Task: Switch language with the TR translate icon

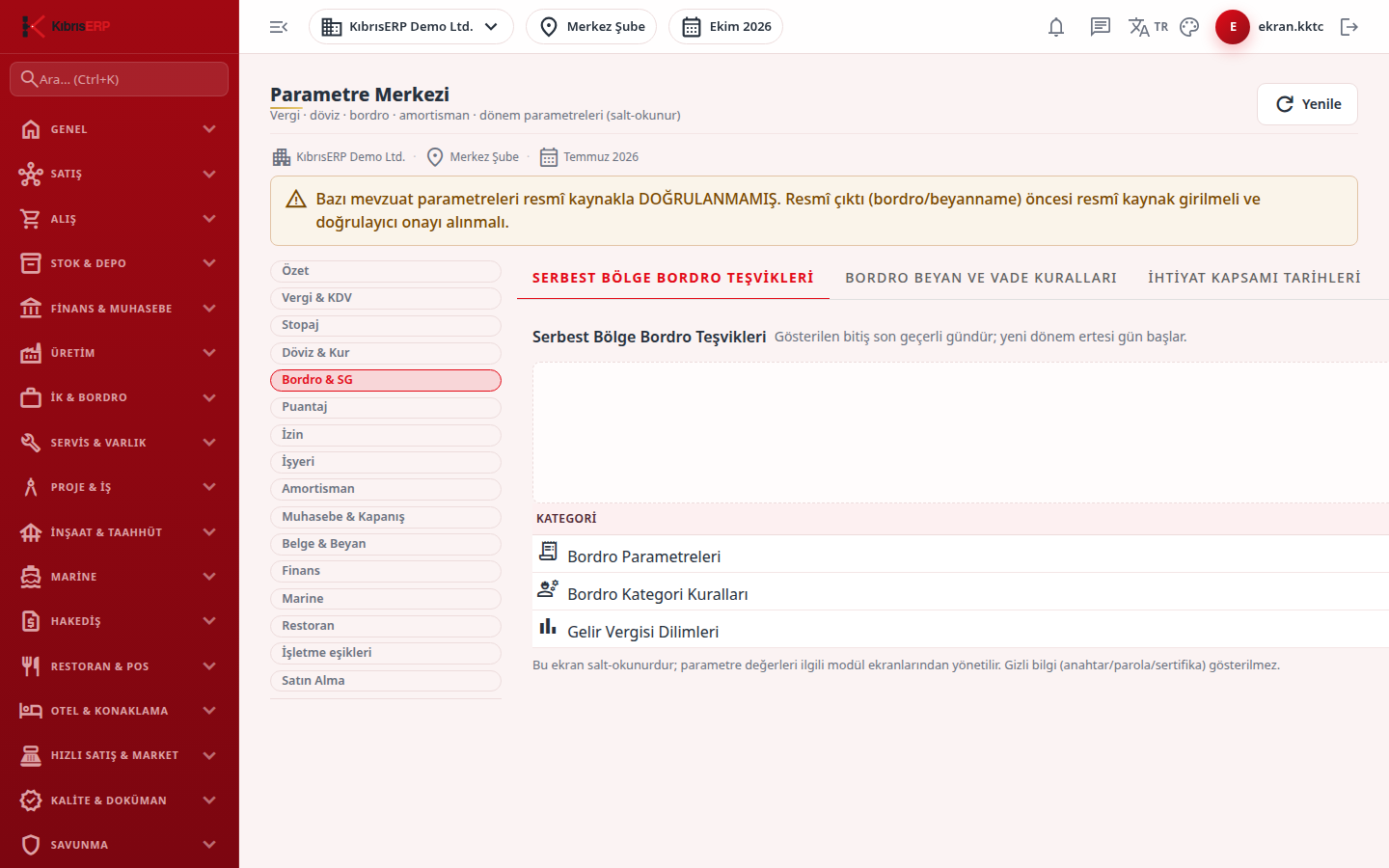Action: [x=1148, y=27]
